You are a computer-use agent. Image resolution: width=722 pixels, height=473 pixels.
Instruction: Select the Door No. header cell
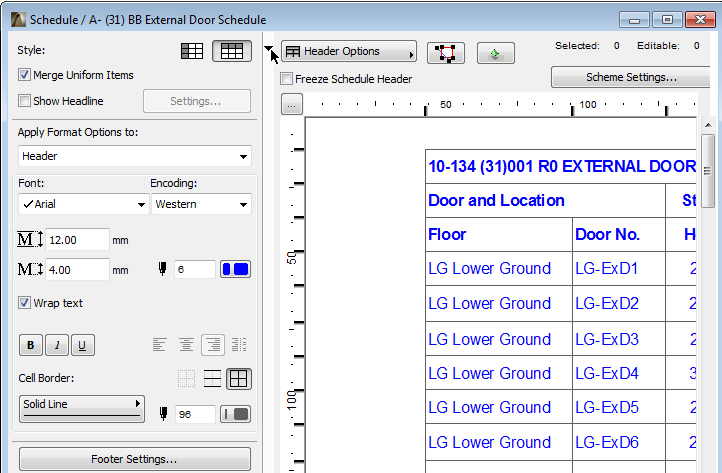click(619, 234)
